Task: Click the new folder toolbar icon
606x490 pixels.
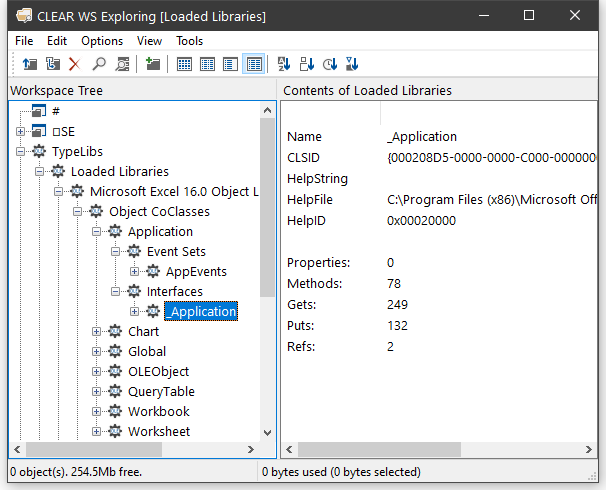Action: click(x=153, y=64)
